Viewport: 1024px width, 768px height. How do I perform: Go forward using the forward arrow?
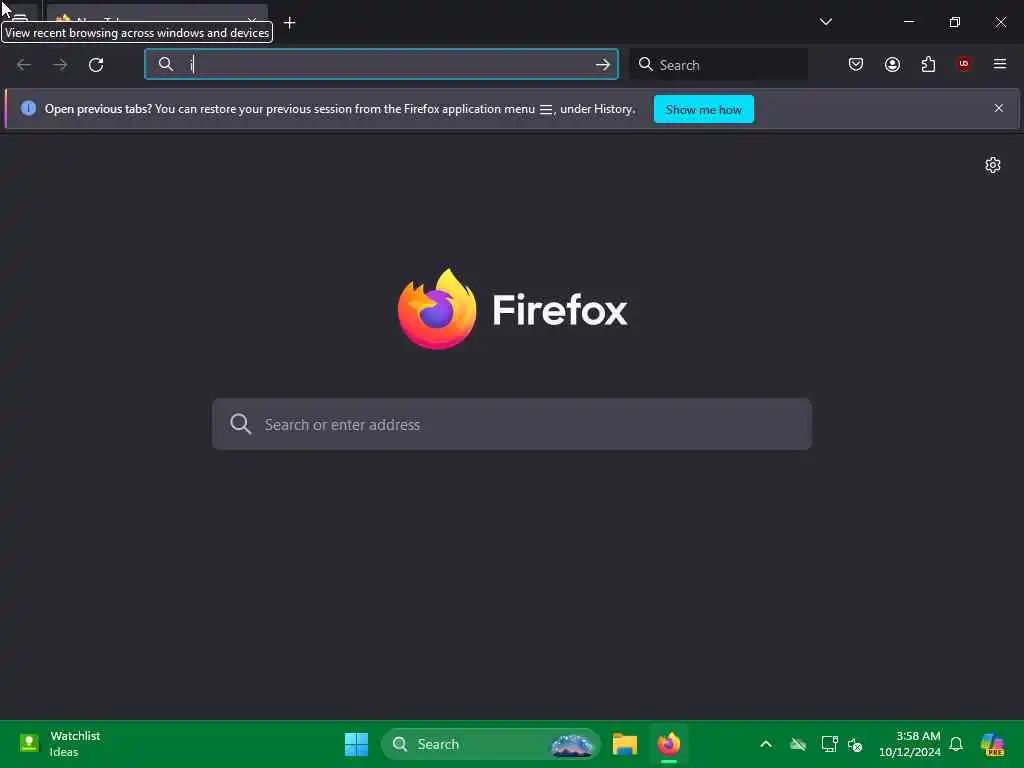59,65
